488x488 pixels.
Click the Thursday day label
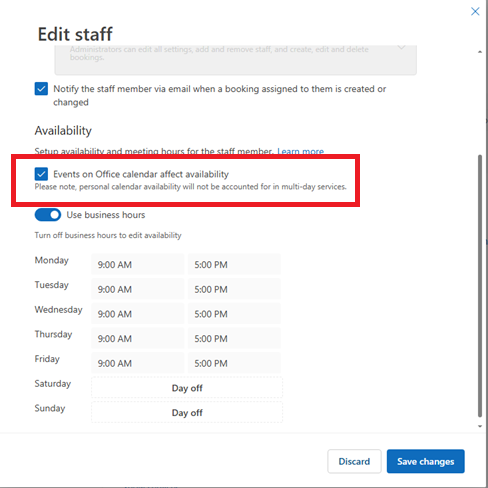(x=53, y=334)
